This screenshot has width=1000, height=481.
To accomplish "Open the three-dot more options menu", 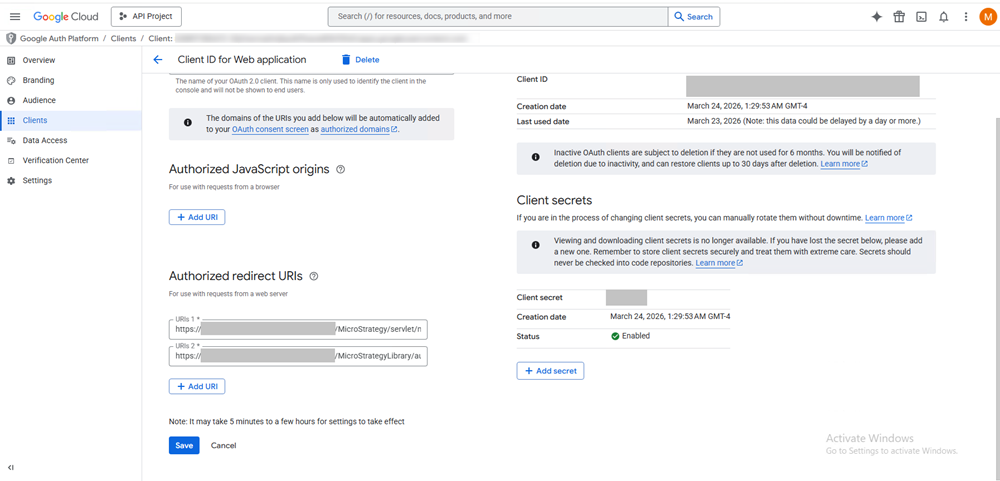I will point(965,17).
